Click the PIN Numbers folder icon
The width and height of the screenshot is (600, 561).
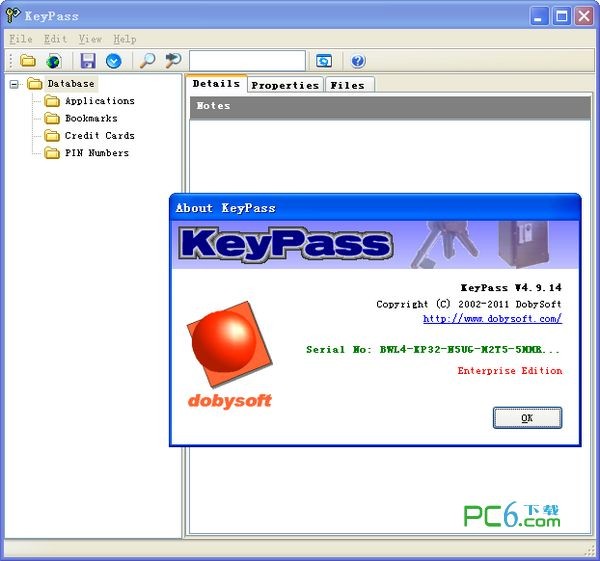click(x=52, y=153)
